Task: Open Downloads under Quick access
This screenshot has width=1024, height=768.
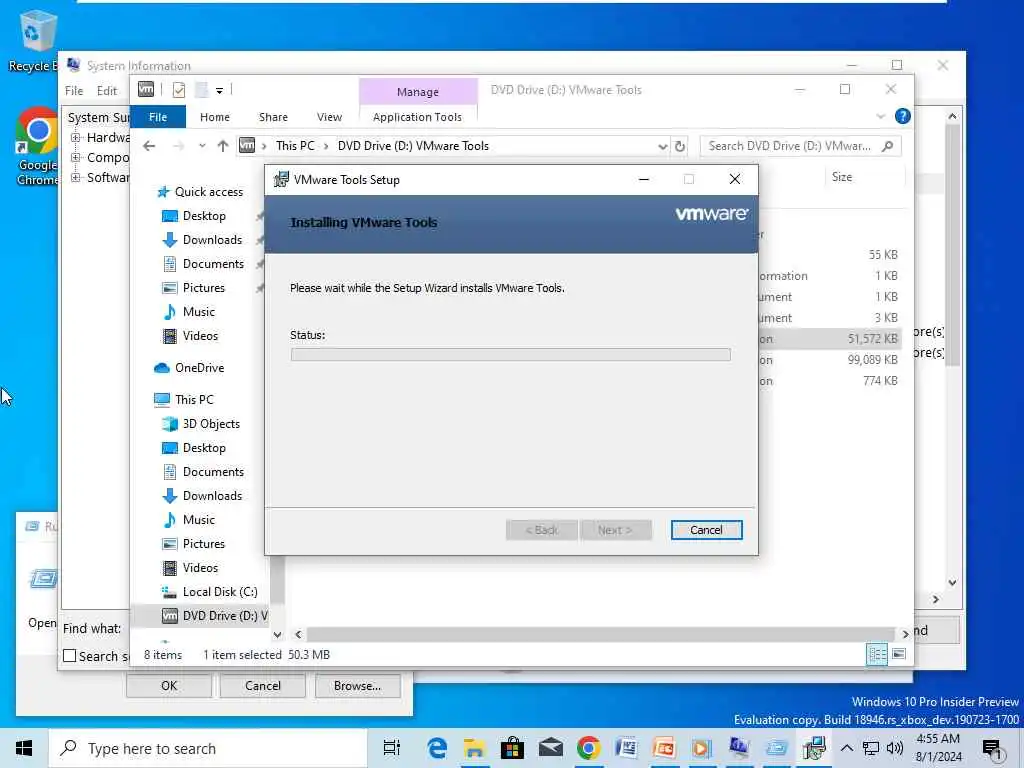Action: [212, 240]
